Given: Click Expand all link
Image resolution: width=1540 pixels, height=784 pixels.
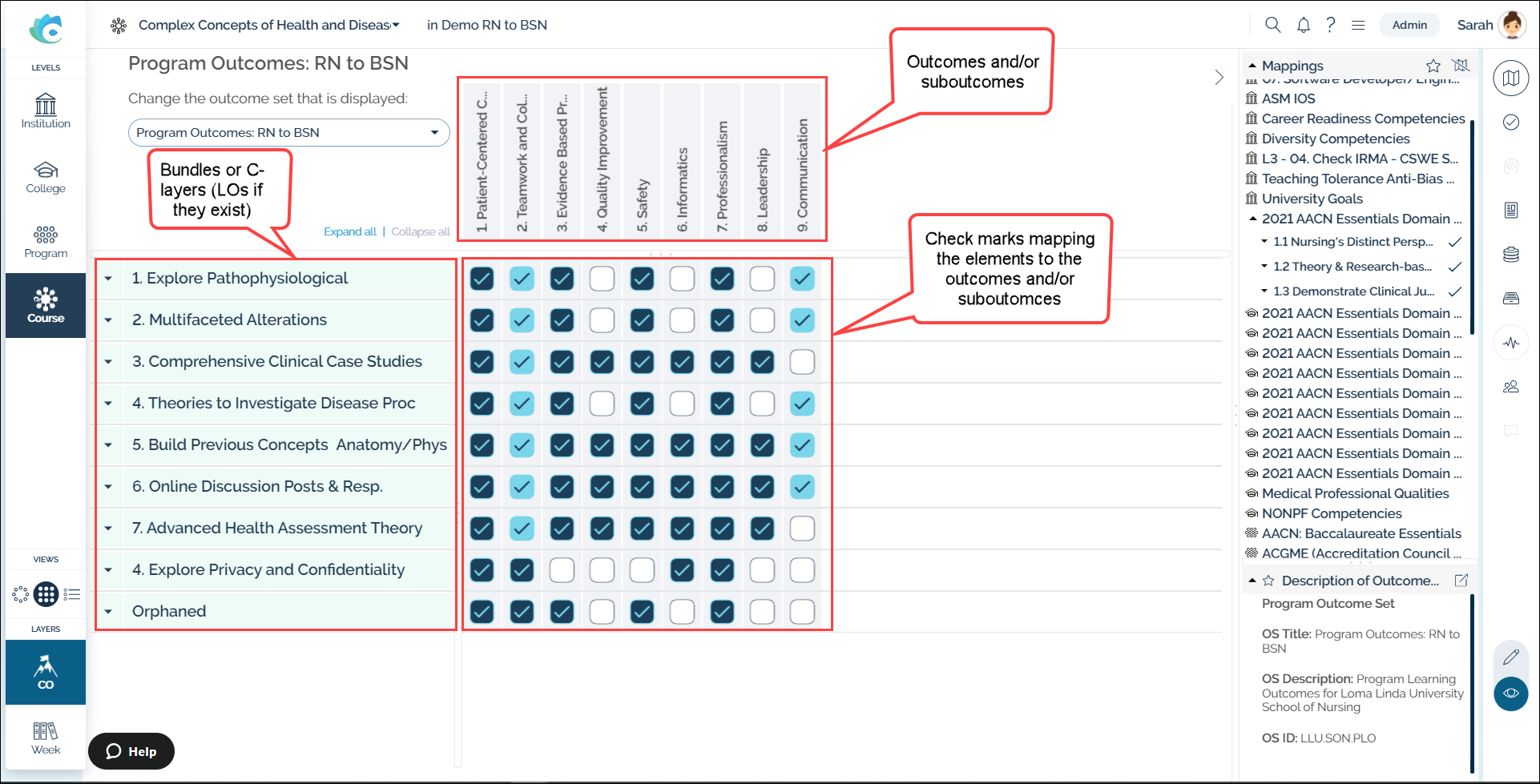Looking at the screenshot, I should click(x=350, y=231).
